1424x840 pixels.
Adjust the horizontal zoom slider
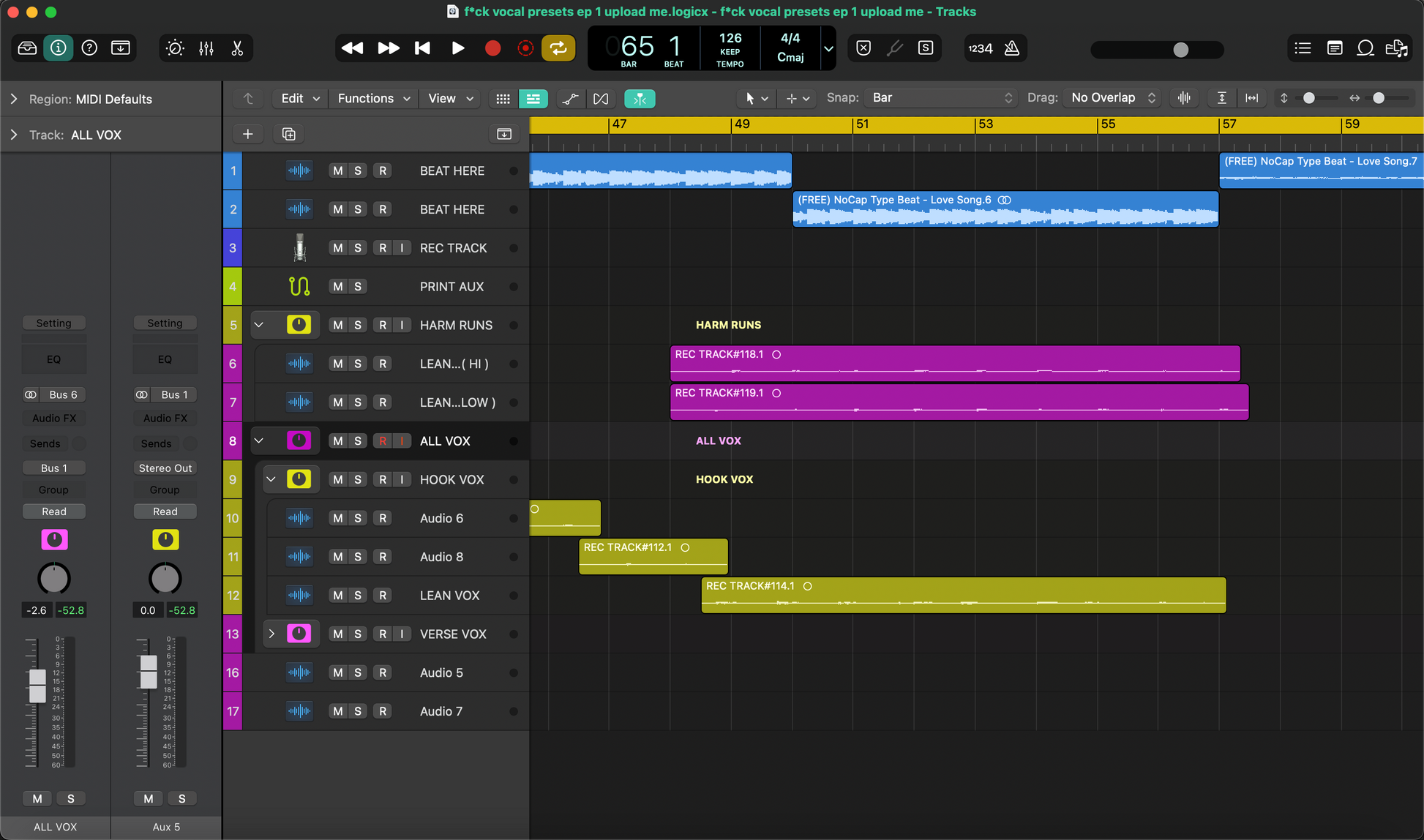[x=1379, y=98]
